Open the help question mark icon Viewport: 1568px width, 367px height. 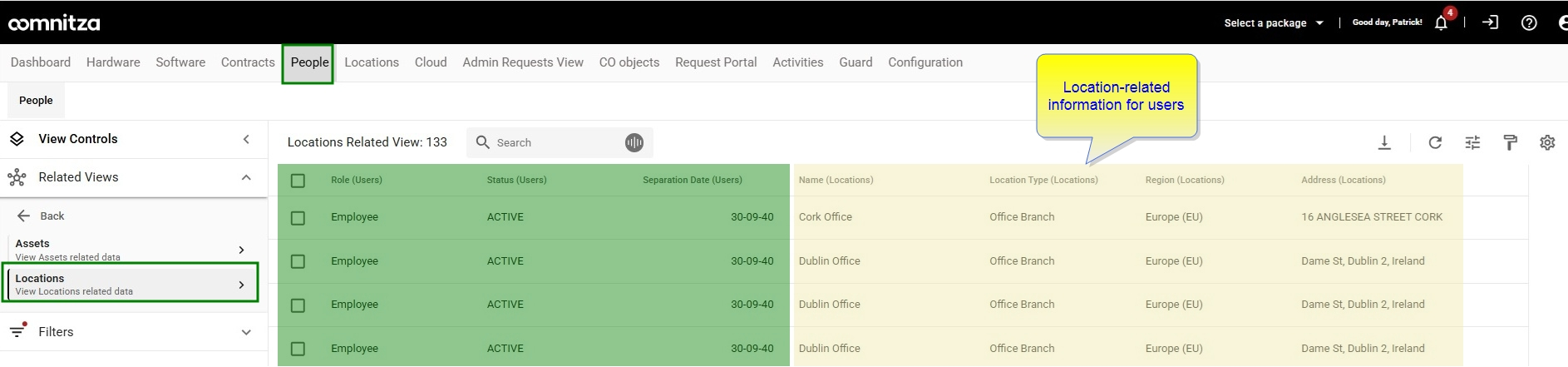tap(1529, 22)
